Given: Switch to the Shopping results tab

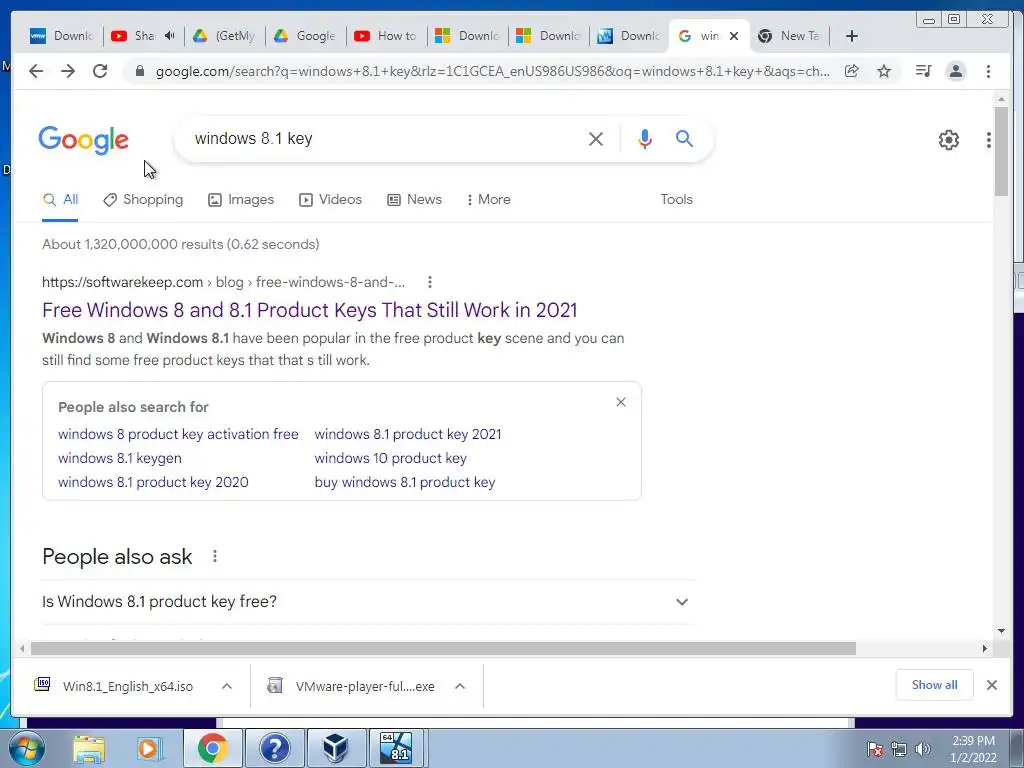Looking at the screenshot, I should point(143,200).
